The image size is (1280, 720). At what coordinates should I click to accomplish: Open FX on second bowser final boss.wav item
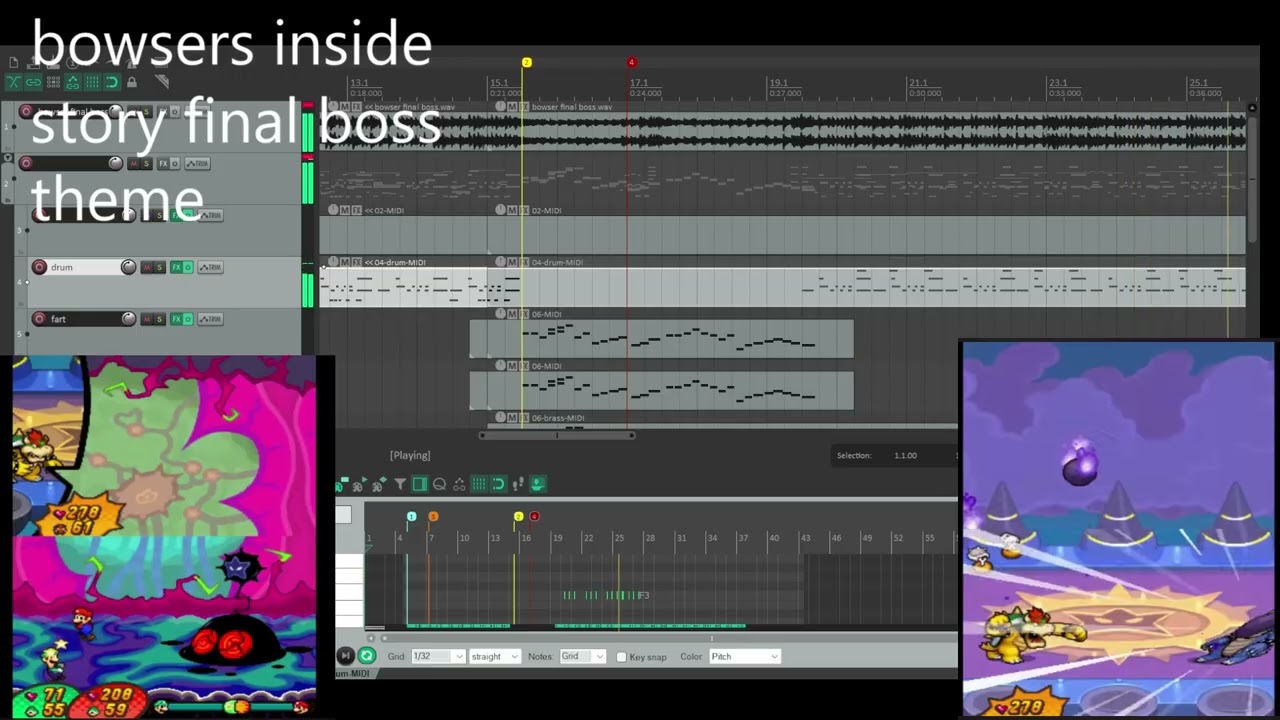point(524,106)
